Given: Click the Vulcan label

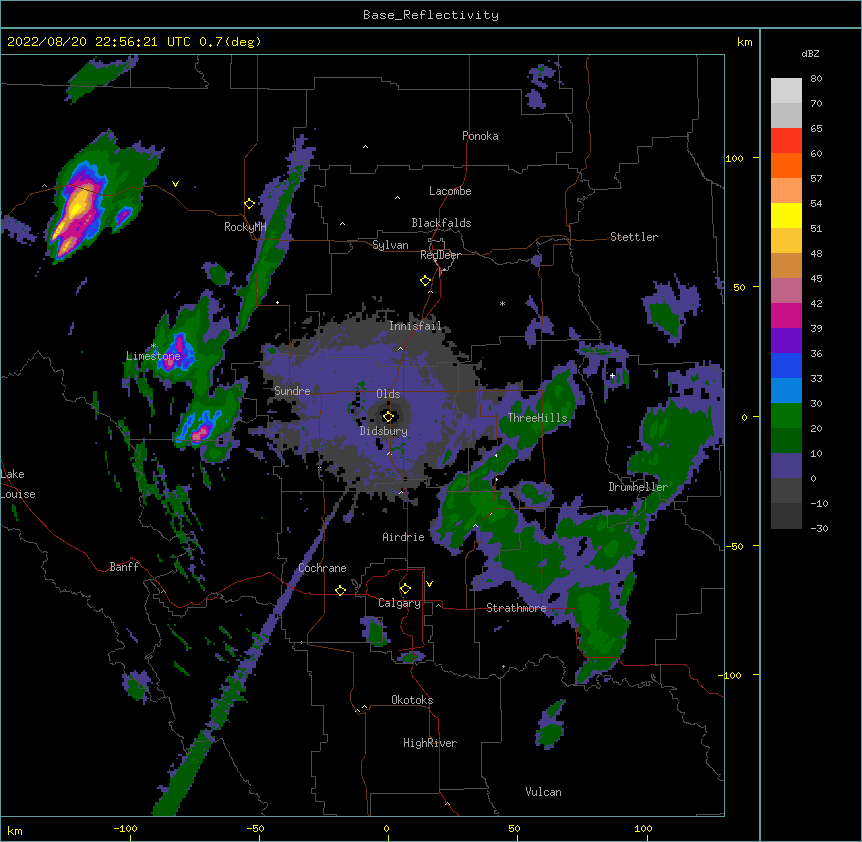Looking at the screenshot, I should point(543,792).
